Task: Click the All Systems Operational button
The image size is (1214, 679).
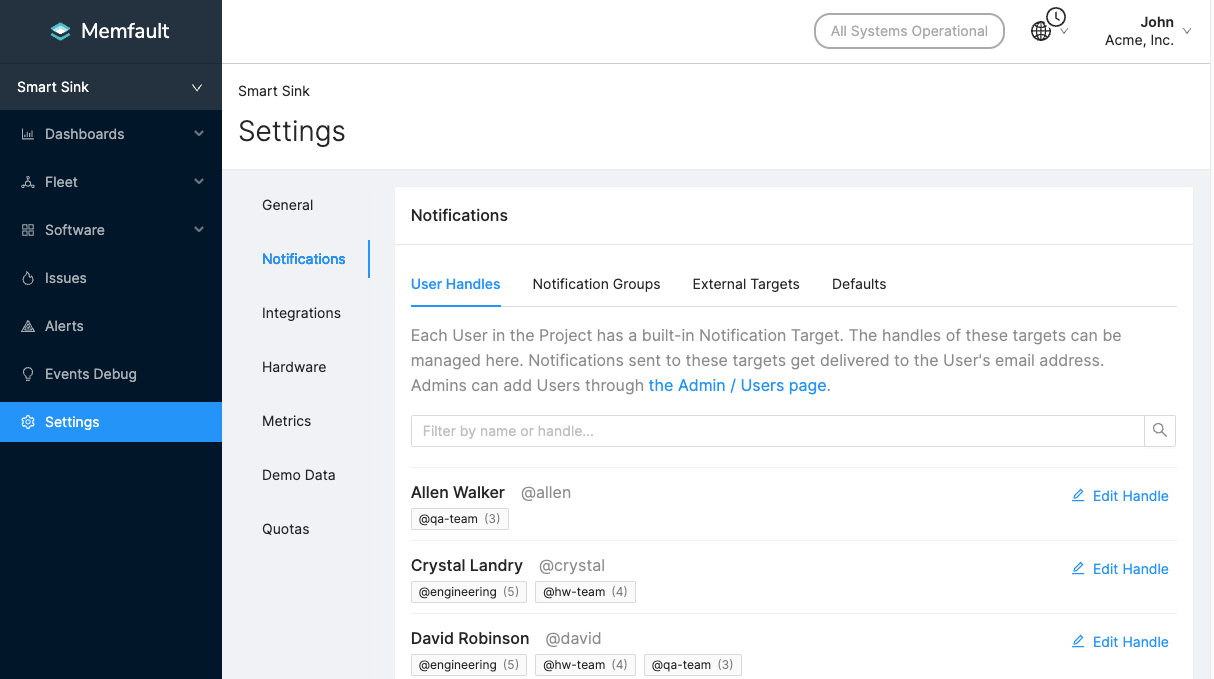Action: pos(909,31)
